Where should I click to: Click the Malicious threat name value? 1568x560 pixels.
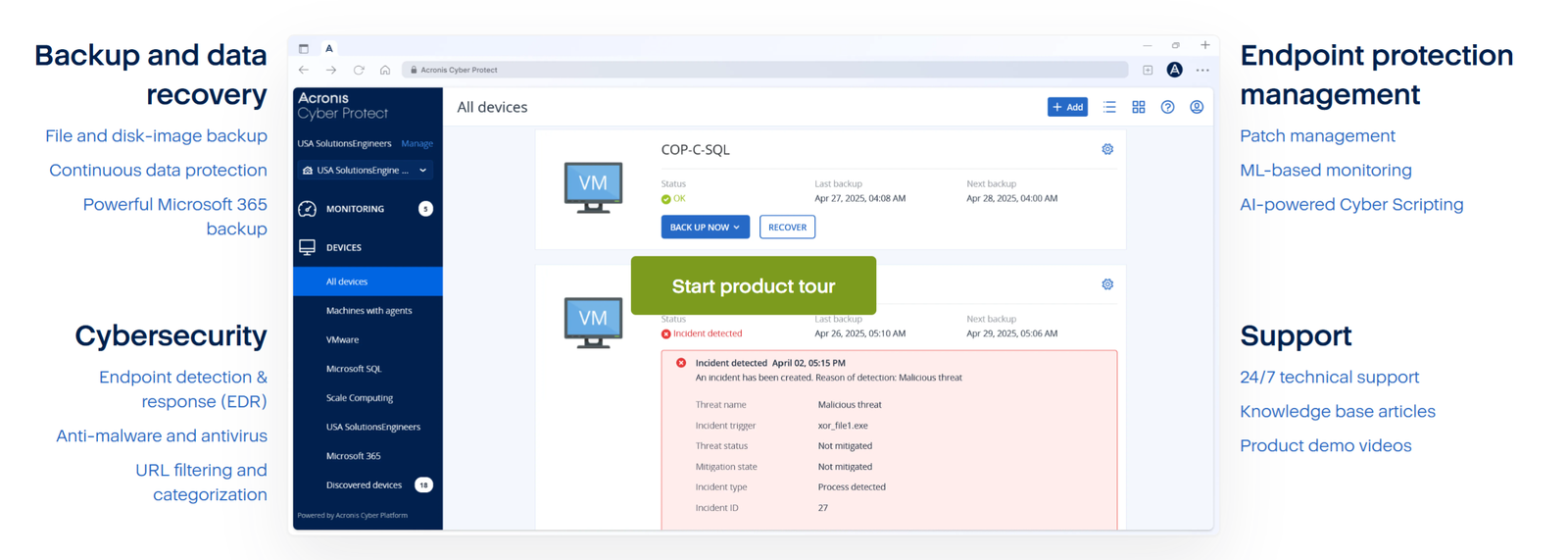click(850, 405)
